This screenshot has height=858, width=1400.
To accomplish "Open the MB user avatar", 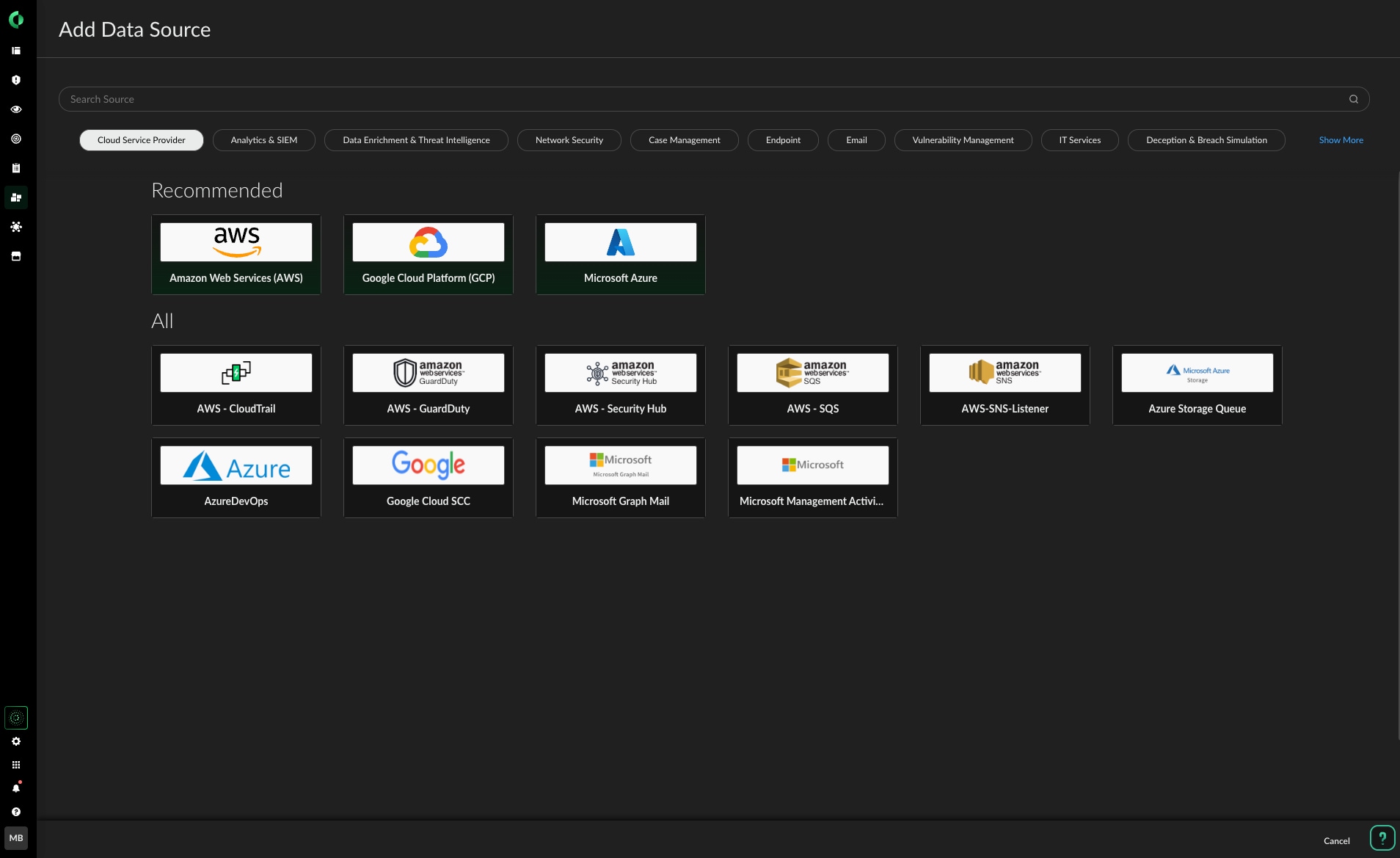I will tap(16, 838).
